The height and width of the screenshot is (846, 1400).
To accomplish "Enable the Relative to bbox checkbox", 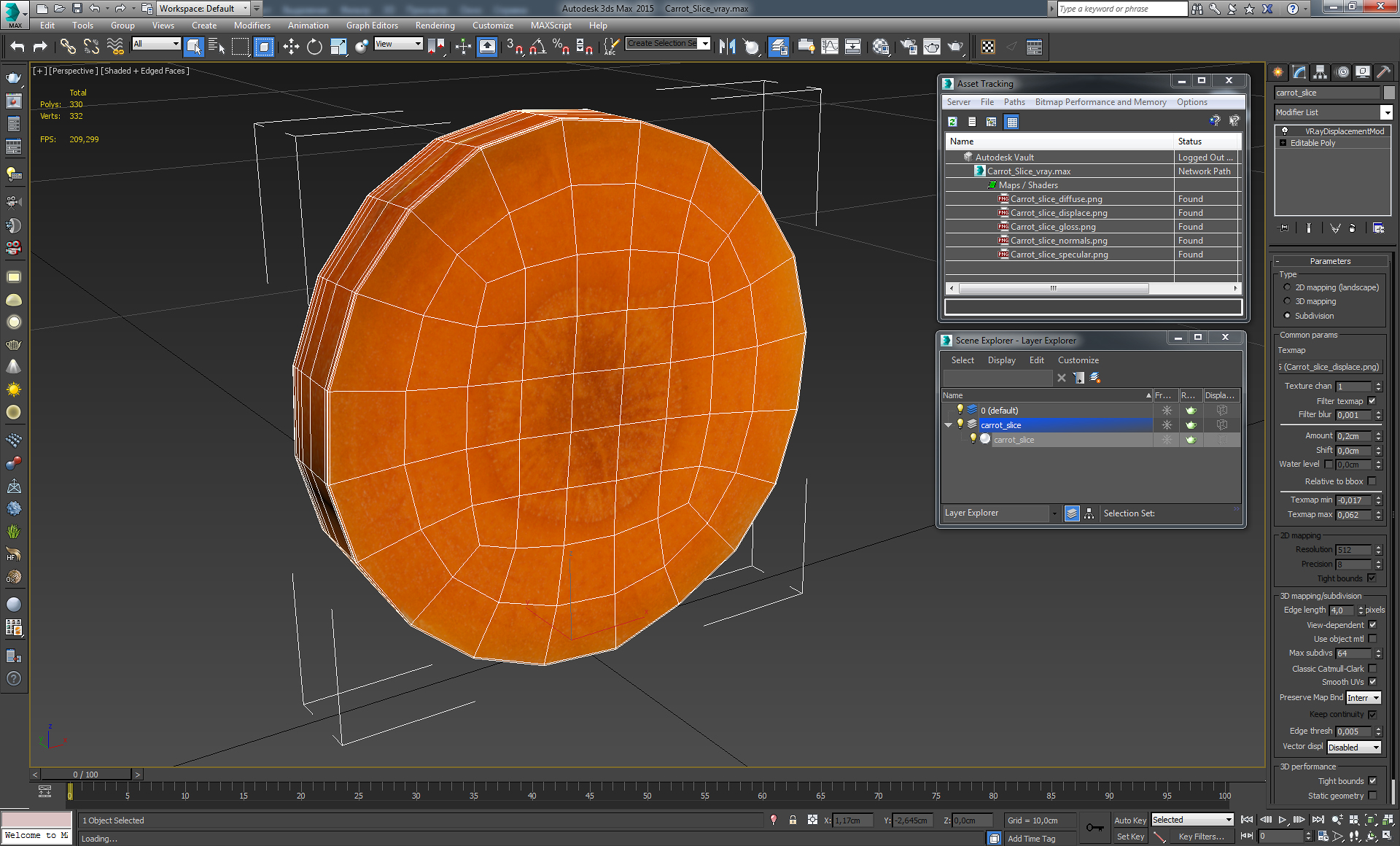I will (1372, 481).
